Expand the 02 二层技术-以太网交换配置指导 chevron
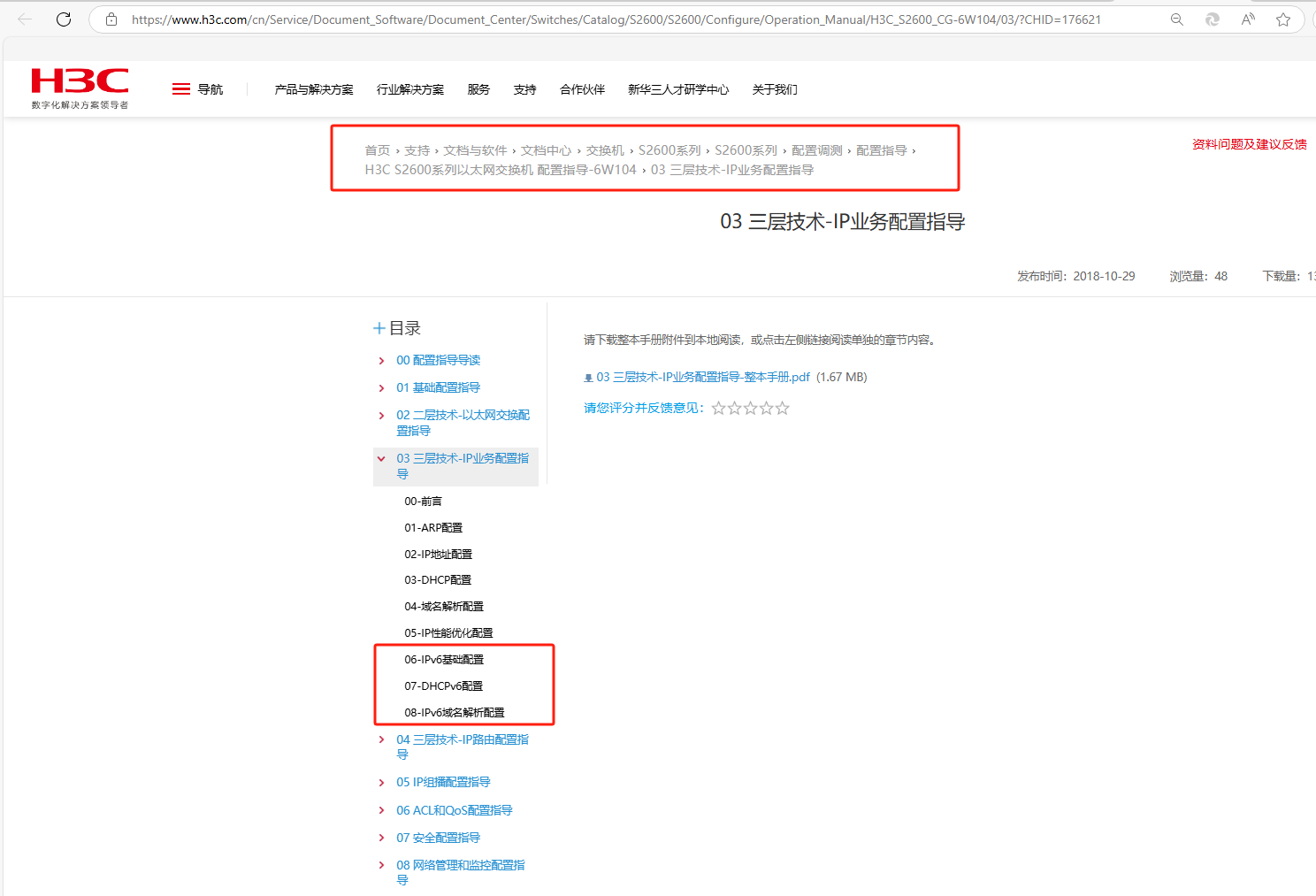Image resolution: width=1316 pixels, height=896 pixels. click(381, 416)
